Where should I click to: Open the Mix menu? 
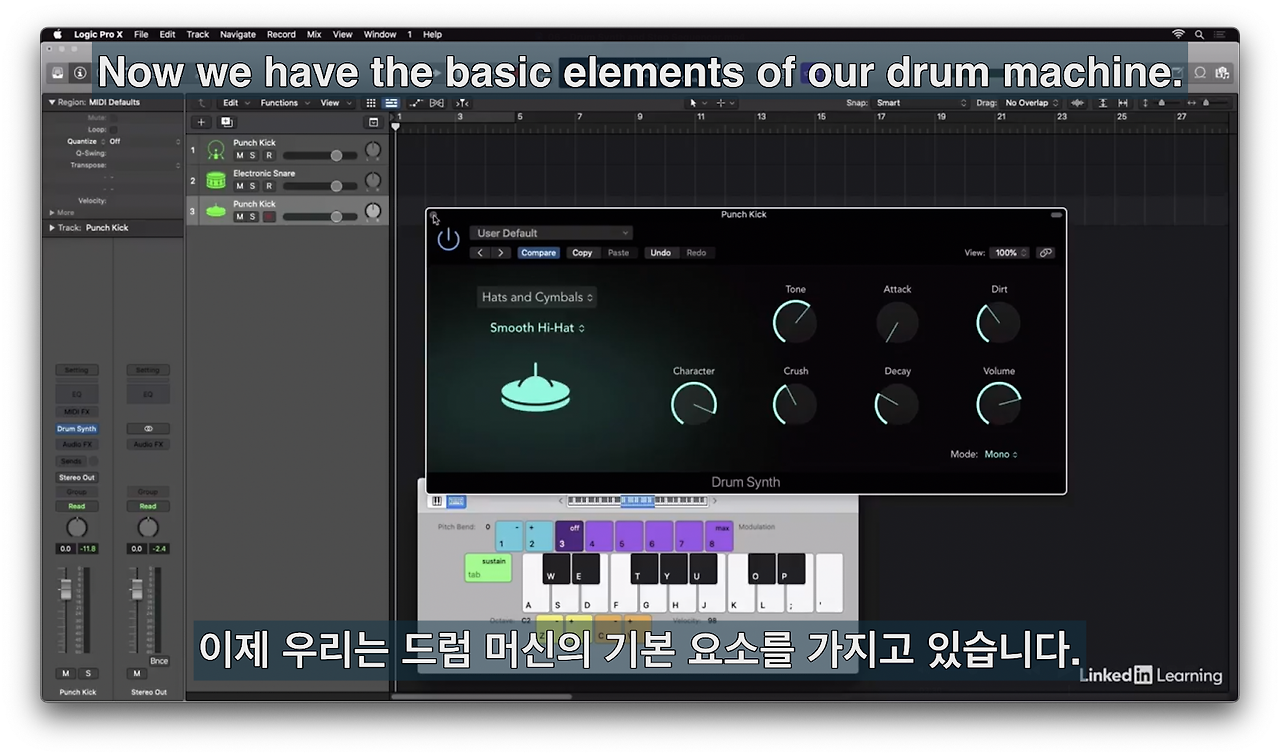(x=314, y=34)
